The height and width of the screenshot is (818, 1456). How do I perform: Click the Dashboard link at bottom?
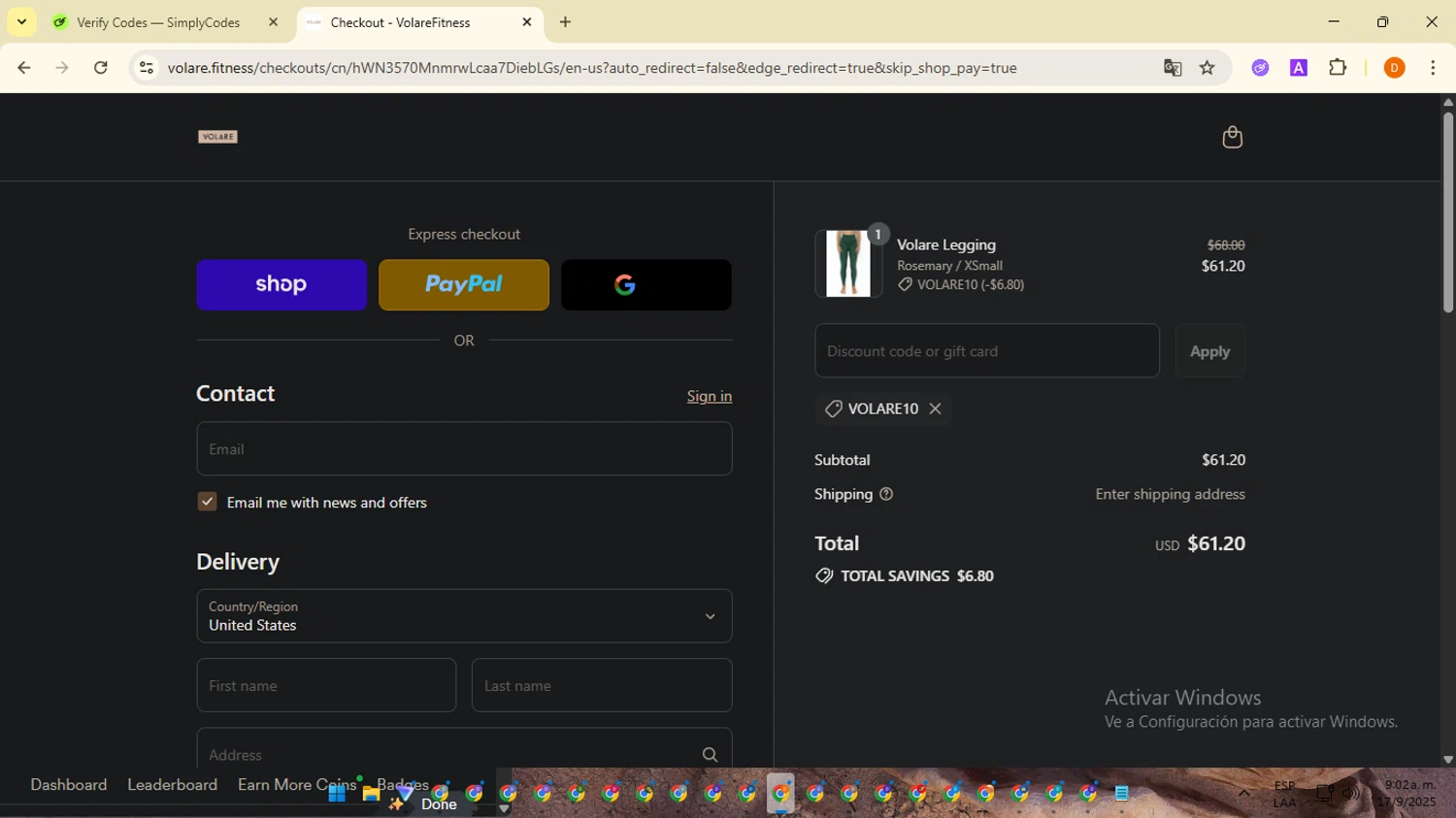pyautogui.click(x=69, y=784)
